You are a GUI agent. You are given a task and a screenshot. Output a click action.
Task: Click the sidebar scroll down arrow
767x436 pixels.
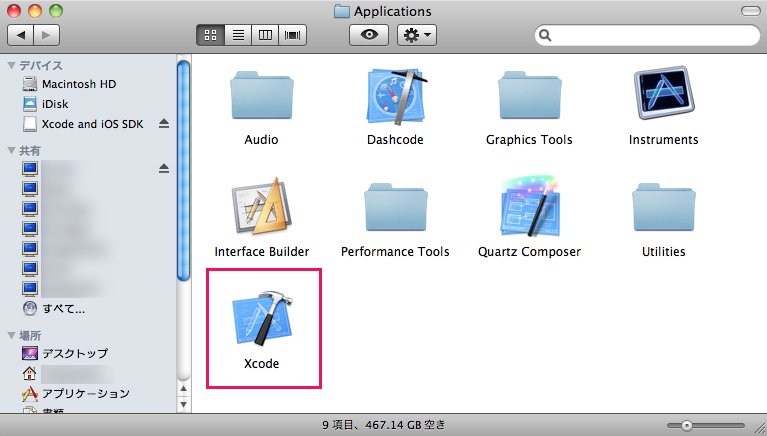point(183,404)
